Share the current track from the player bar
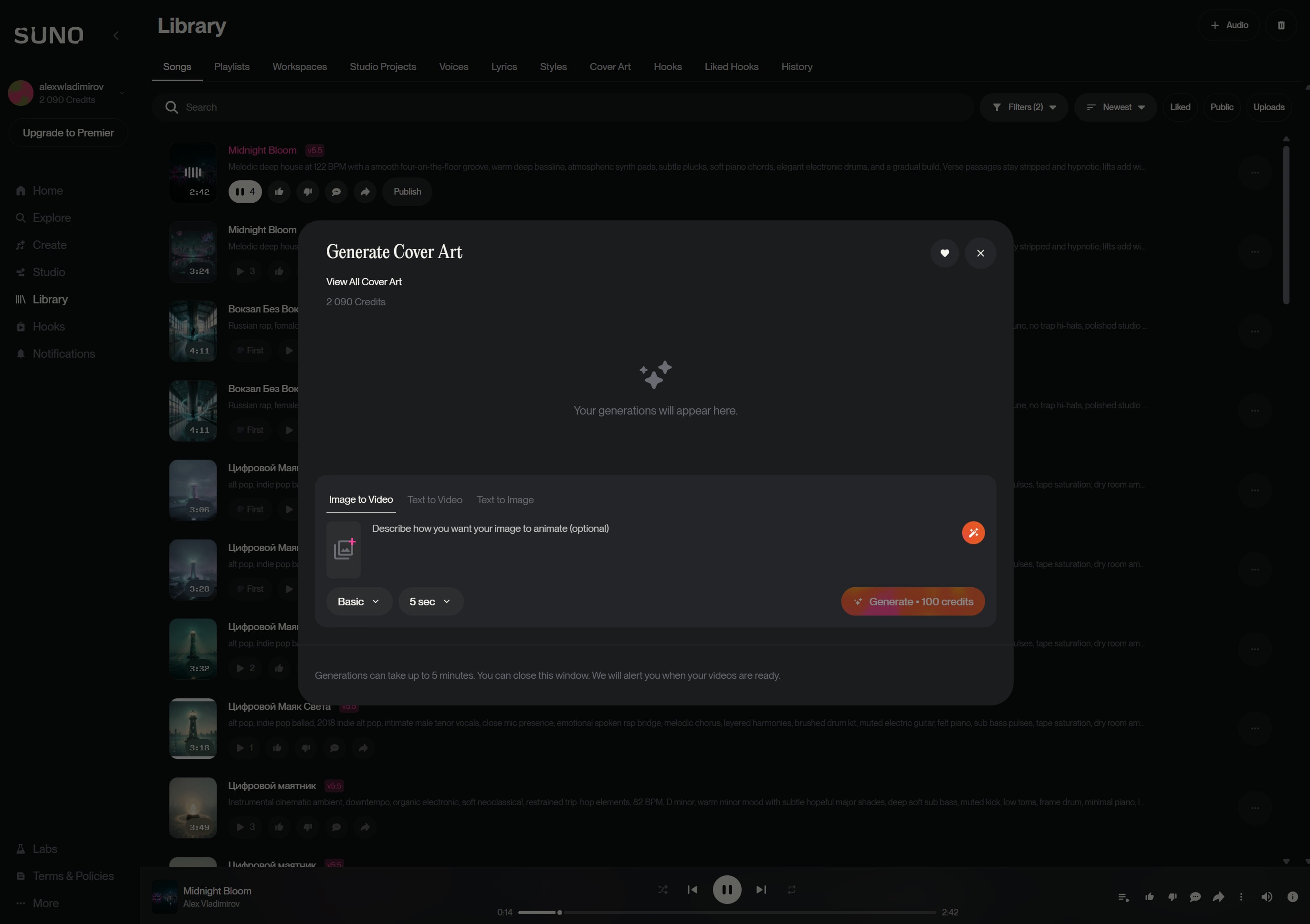The width and height of the screenshot is (1310, 924). pos(1218,897)
